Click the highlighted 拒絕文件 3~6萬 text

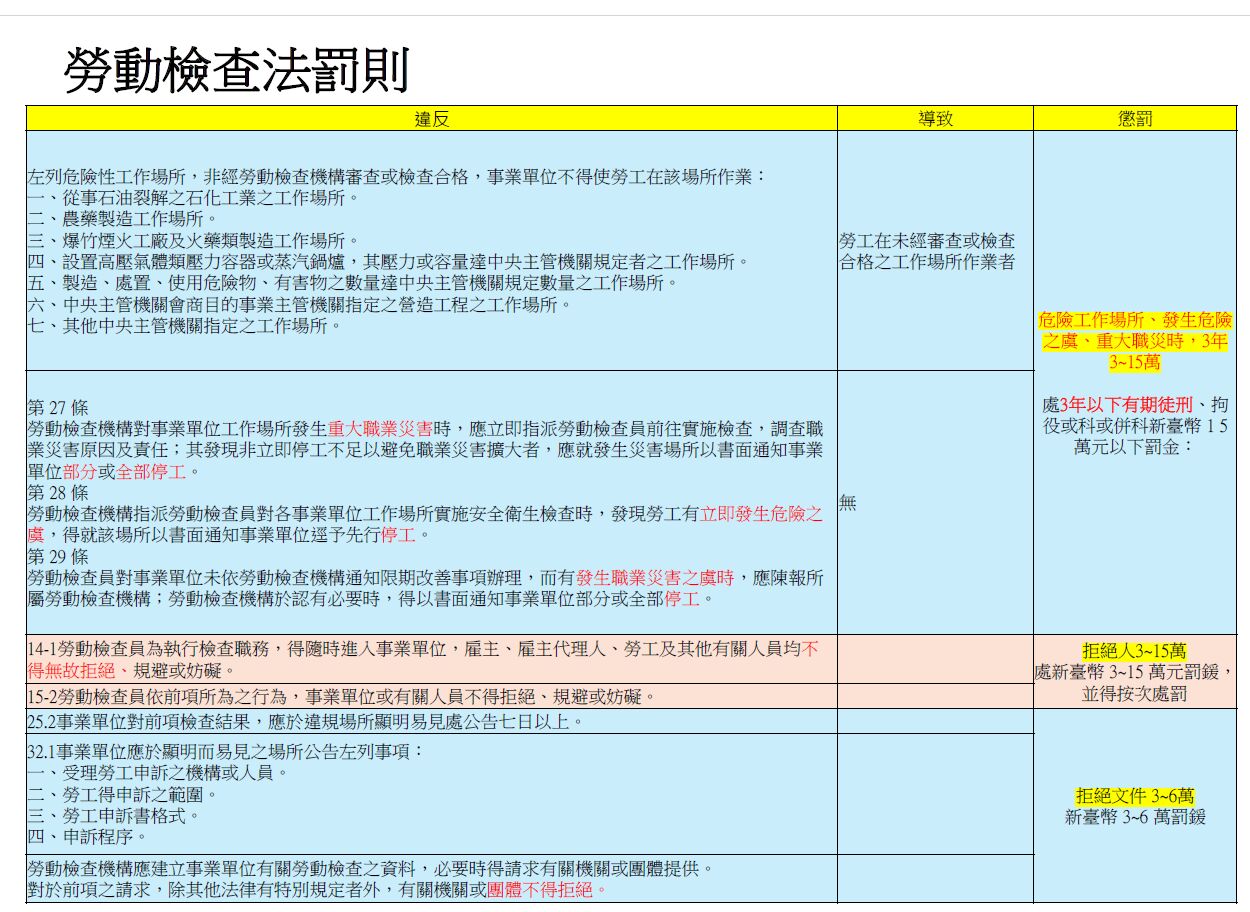(1134, 796)
